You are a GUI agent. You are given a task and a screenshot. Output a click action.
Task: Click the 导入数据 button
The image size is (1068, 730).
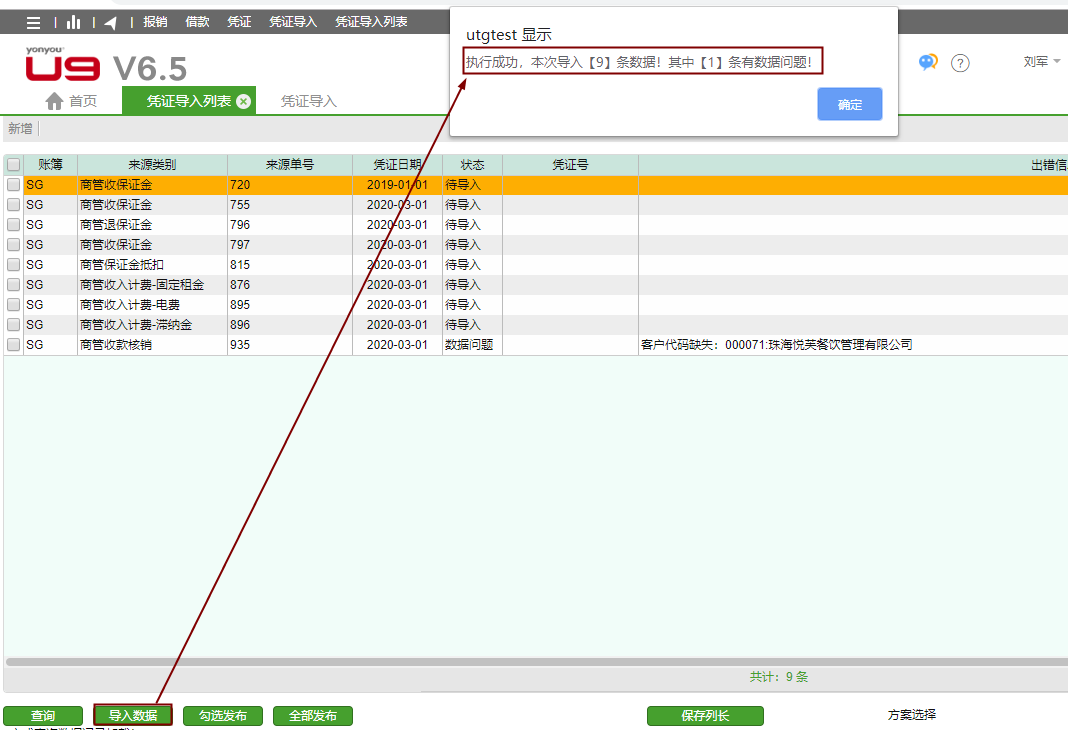pyautogui.click(x=133, y=715)
